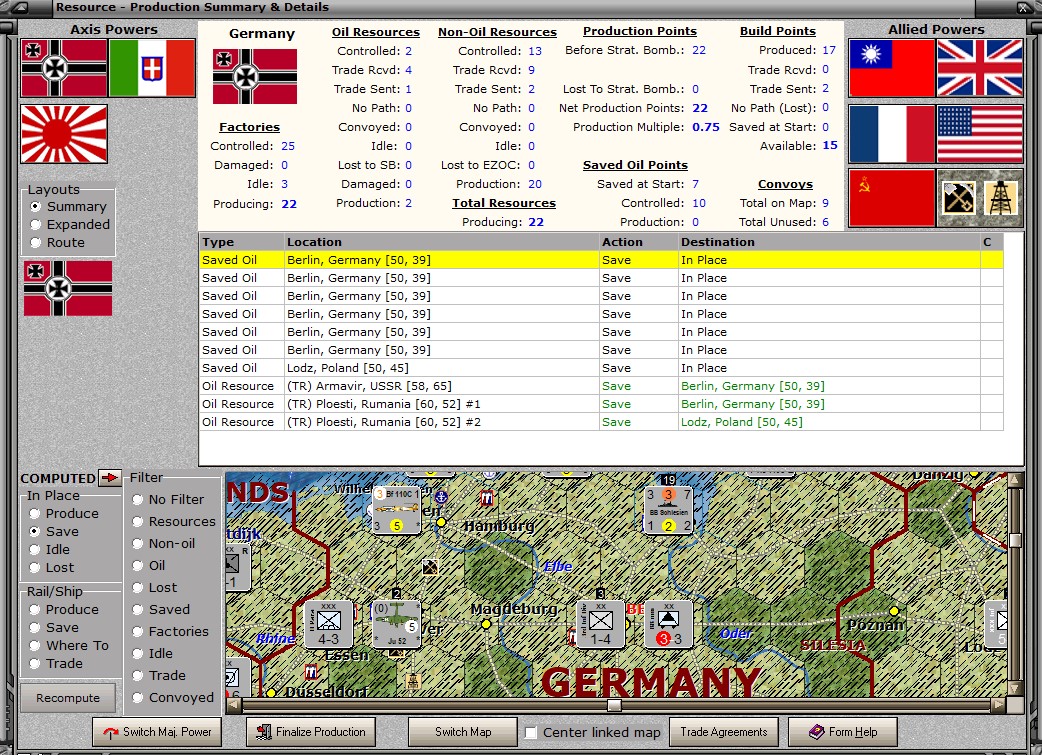The height and width of the screenshot is (755, 1042).
Task: Select the highlighted Saved Oil Berlin row
Action: [601, 260]
